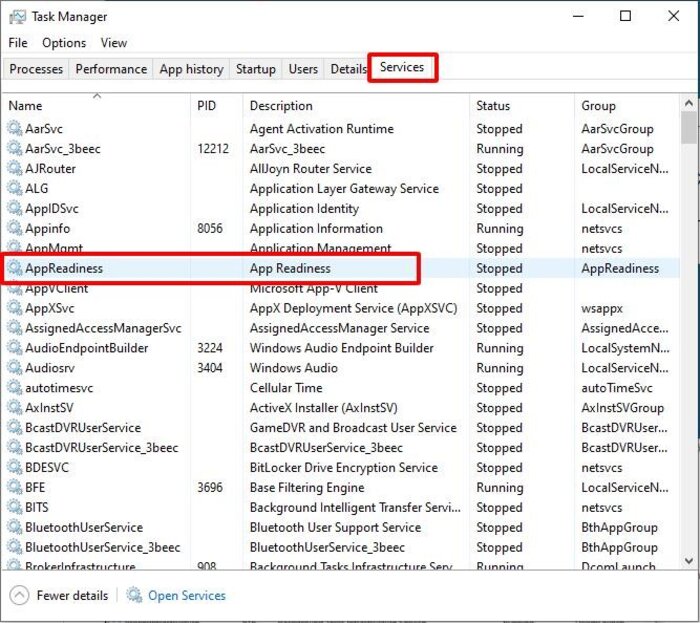
Task: Click the autoTimeSvc group cell
Action: click(617, 388)
